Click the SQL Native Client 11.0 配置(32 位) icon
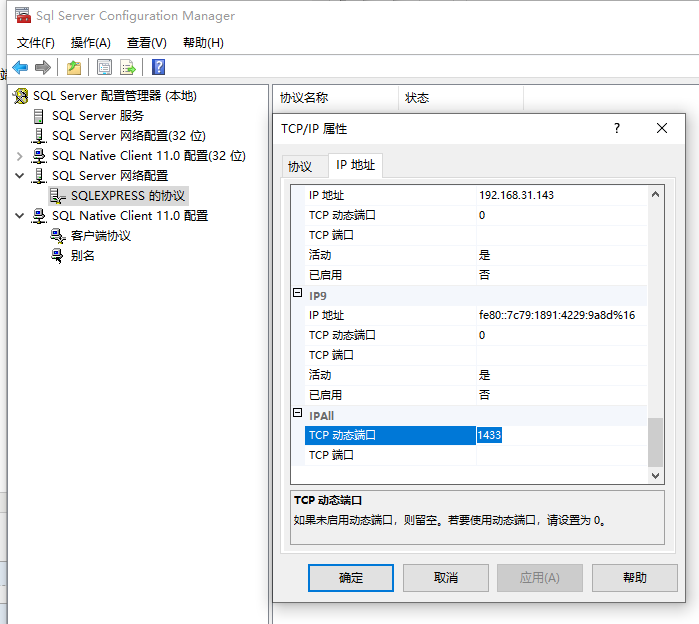 (x=39, y=156)
